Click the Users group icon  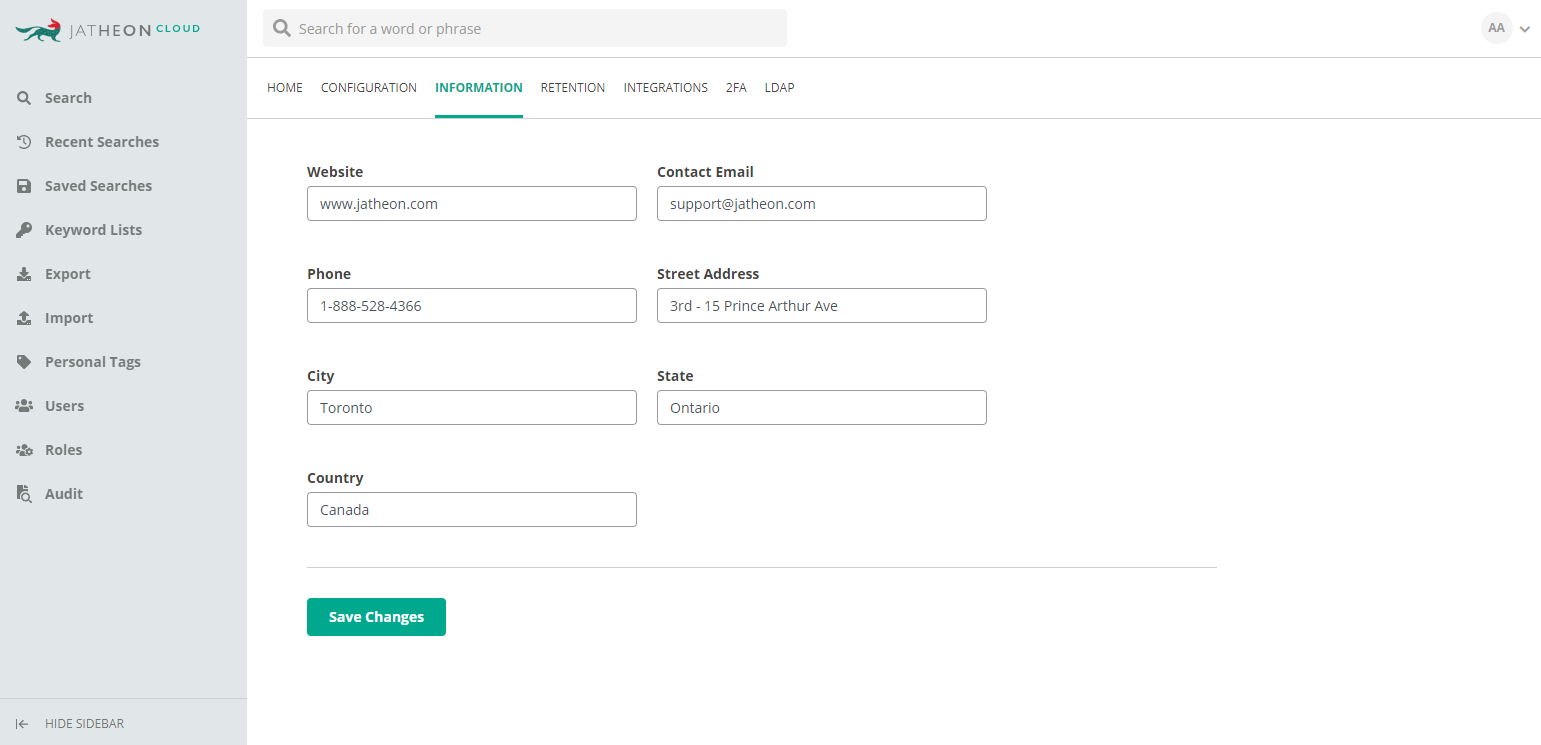click(x=24, y=406)
